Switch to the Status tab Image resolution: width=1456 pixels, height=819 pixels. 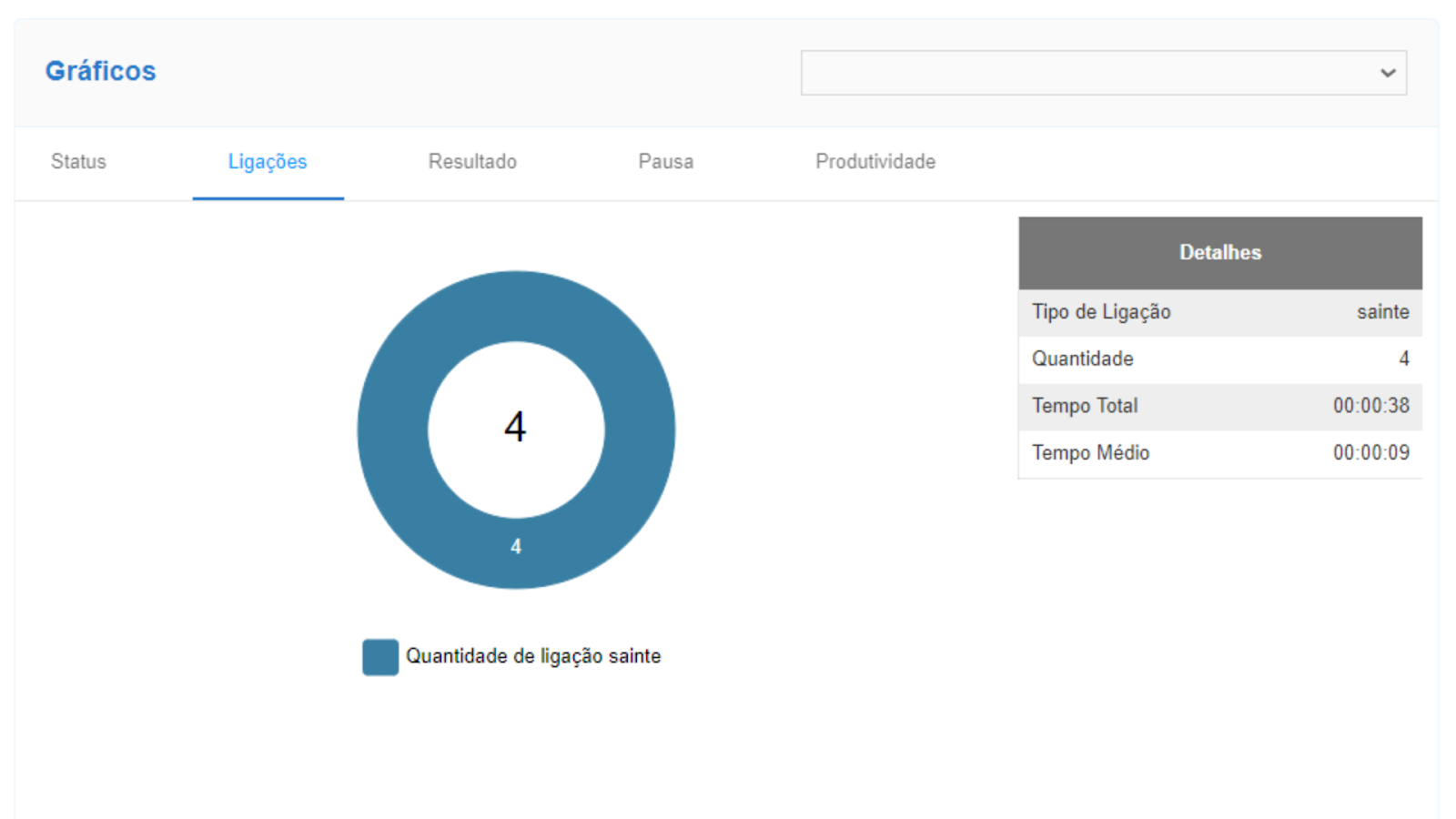pyautogui.click(x=78, y=162)
